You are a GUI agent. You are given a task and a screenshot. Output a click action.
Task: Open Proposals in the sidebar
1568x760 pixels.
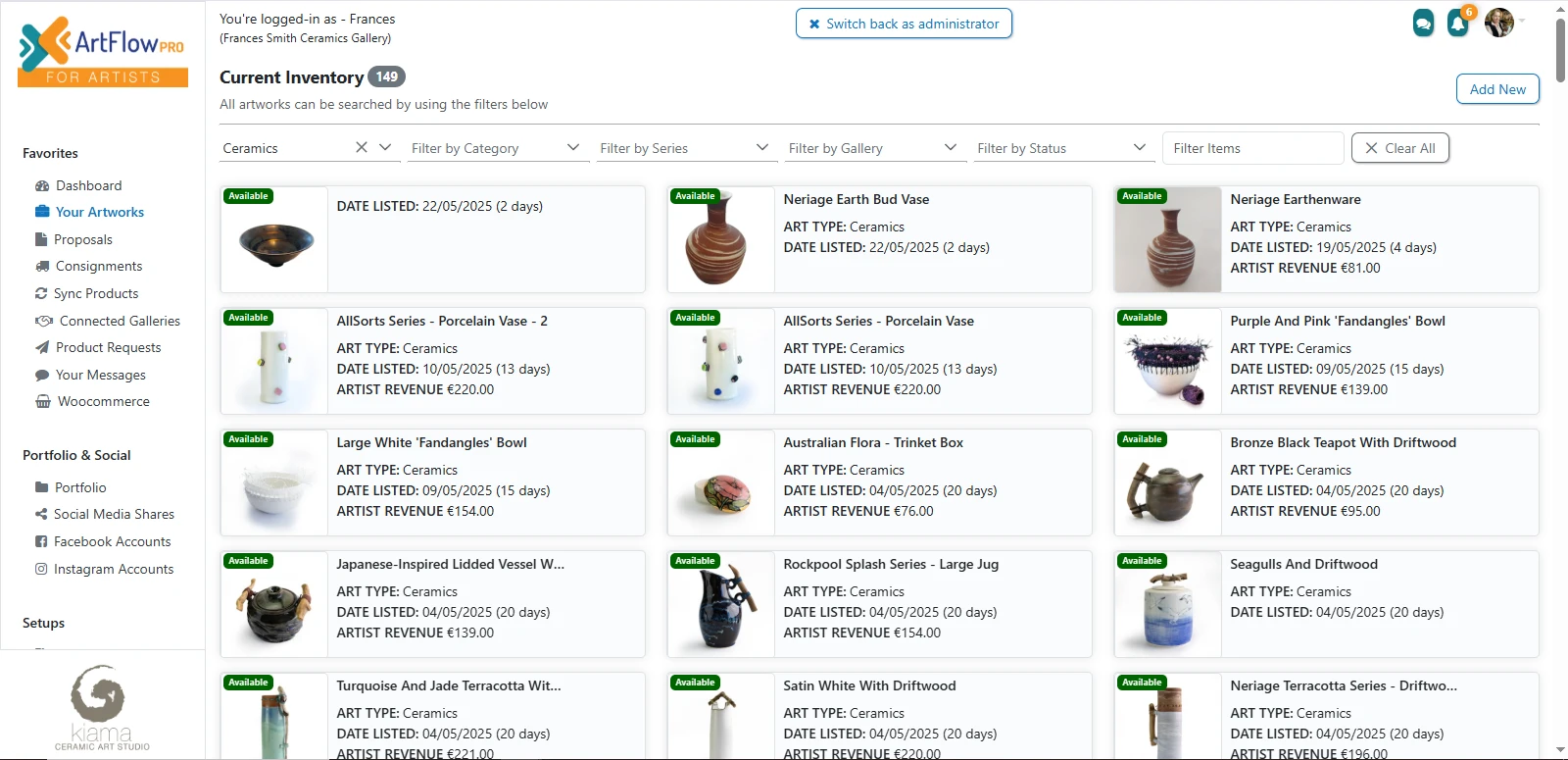pos(83,239)
